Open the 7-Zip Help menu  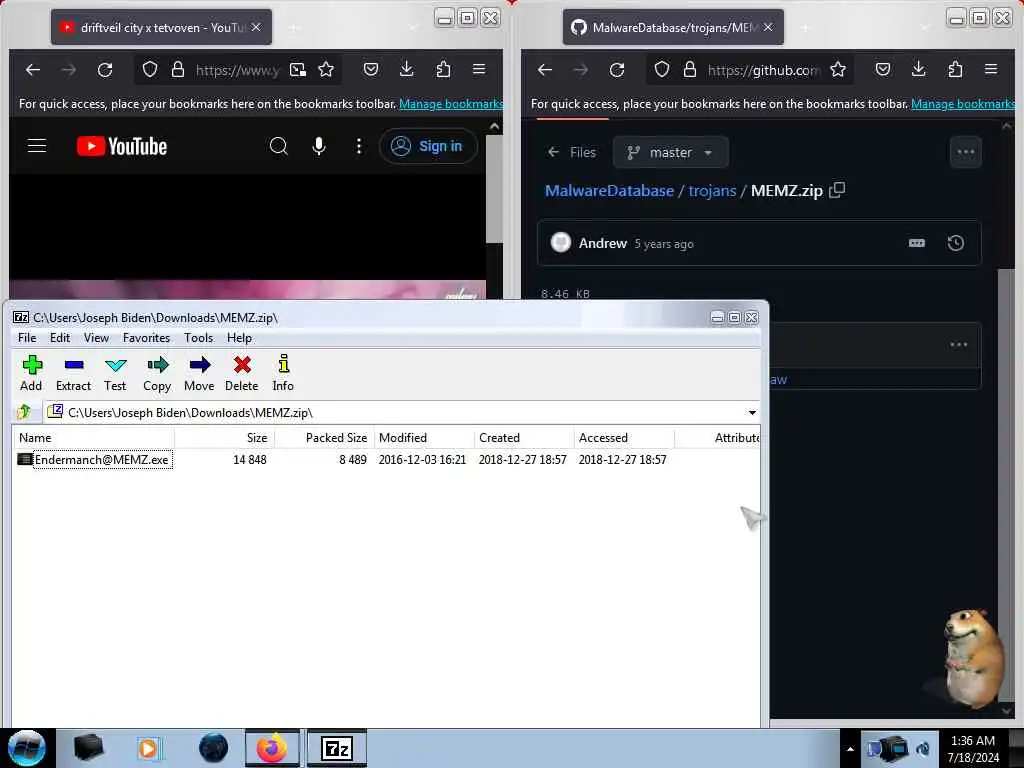239,338
